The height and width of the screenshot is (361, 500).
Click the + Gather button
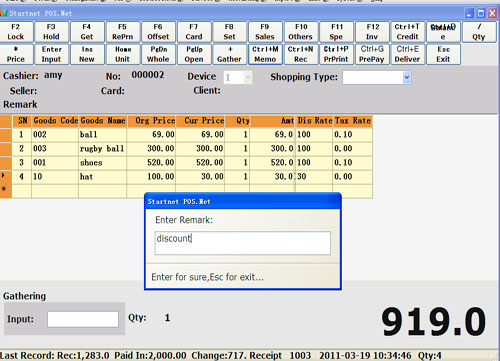click(229, 54)
